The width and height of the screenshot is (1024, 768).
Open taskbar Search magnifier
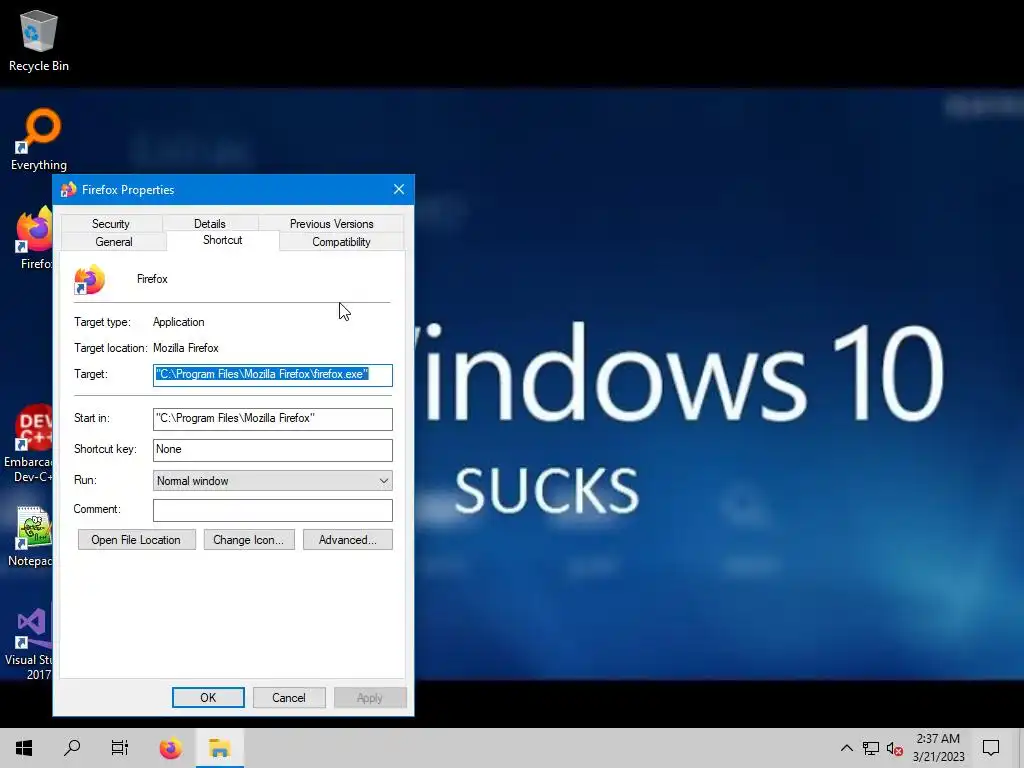pyautogui.click(x=72, y=748)
